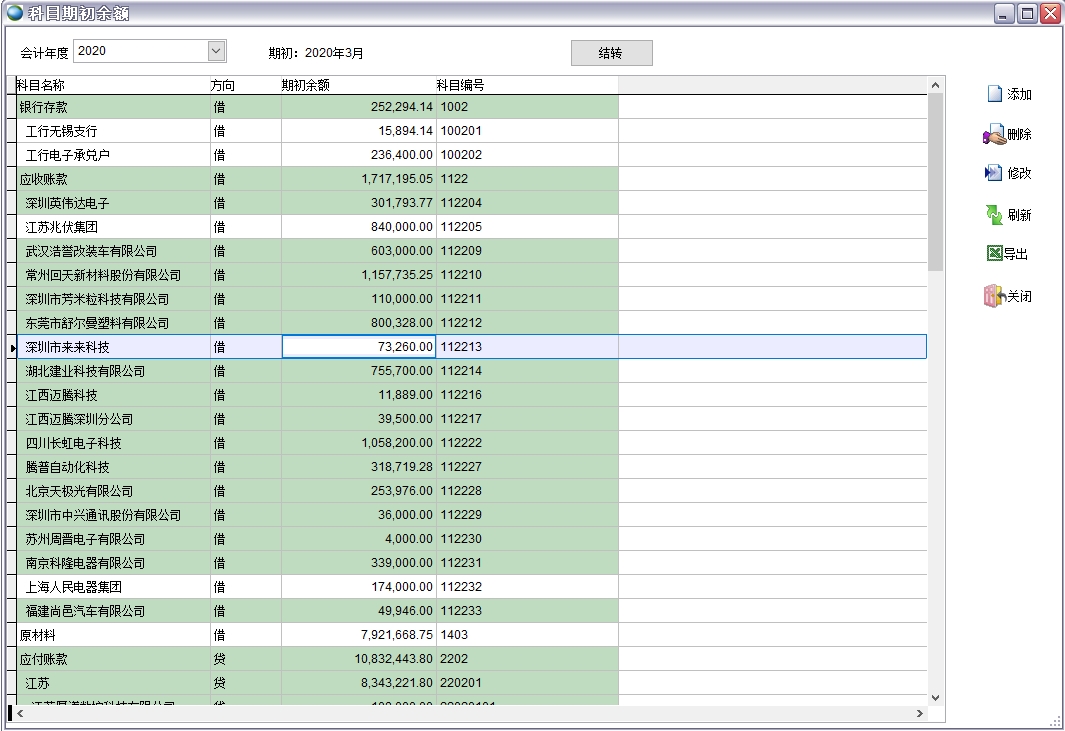Click the Close (关闭) door icon
The image size is (1065, 731).
(994, 297)
